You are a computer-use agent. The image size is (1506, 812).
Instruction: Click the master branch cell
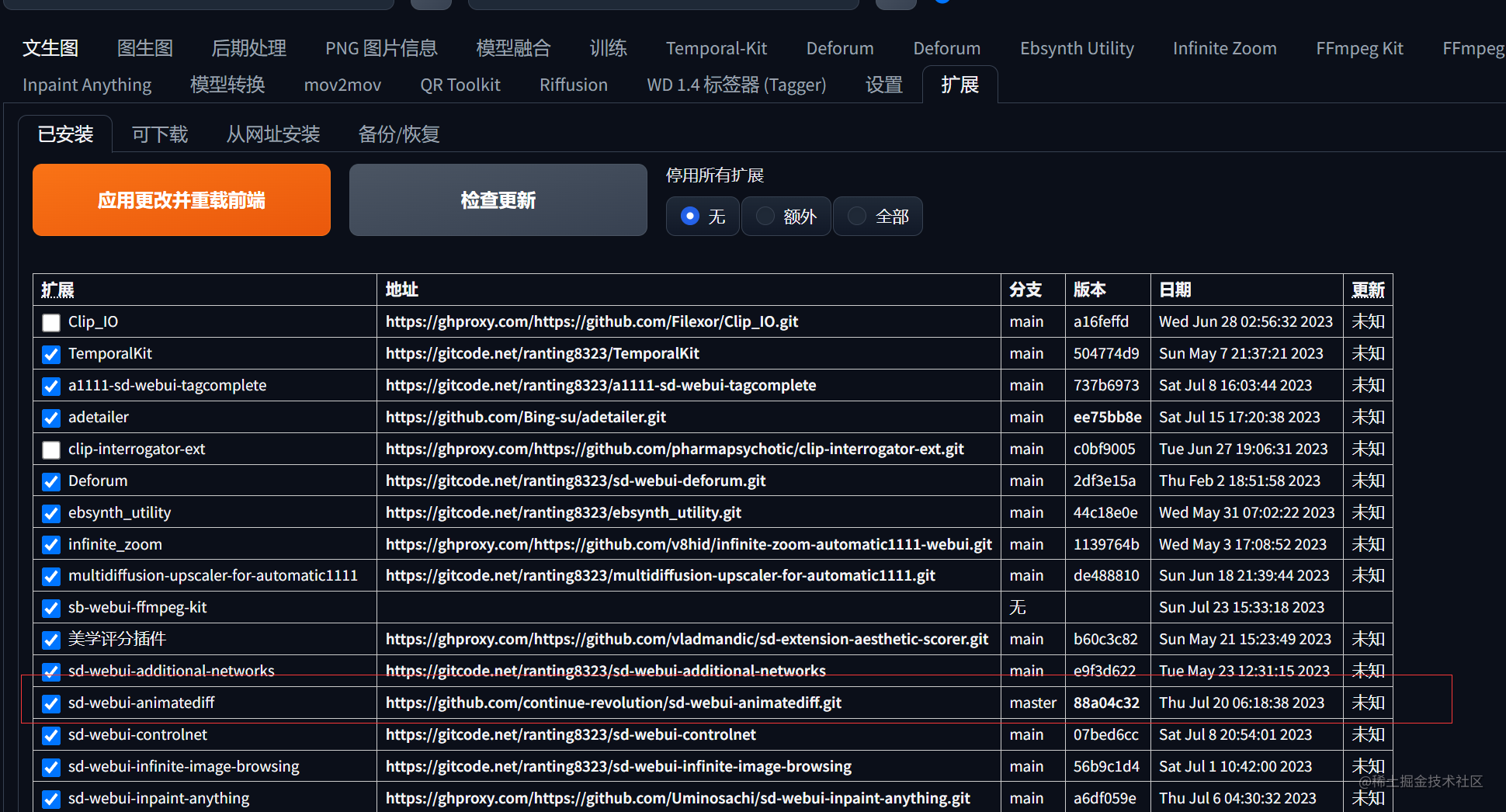pos(1033,703)
